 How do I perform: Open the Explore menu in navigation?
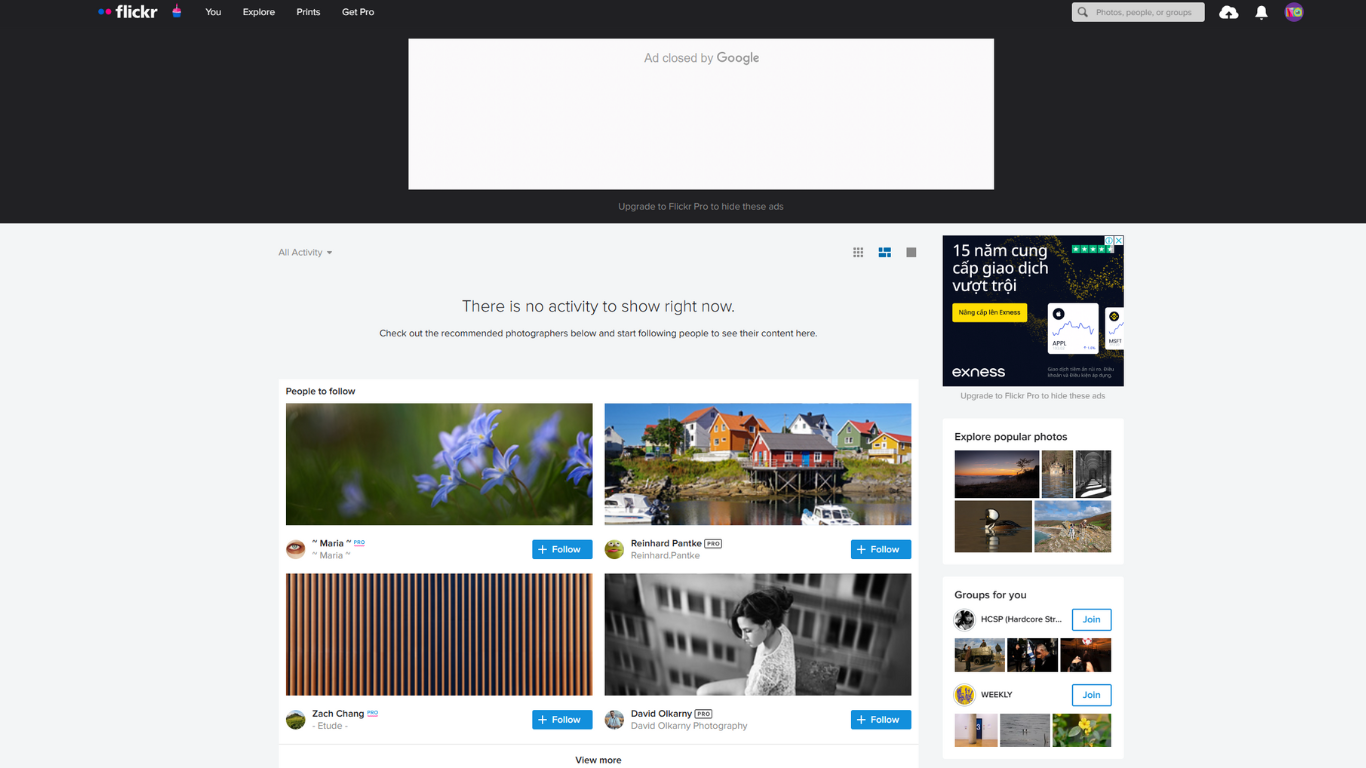pos(258,12)
